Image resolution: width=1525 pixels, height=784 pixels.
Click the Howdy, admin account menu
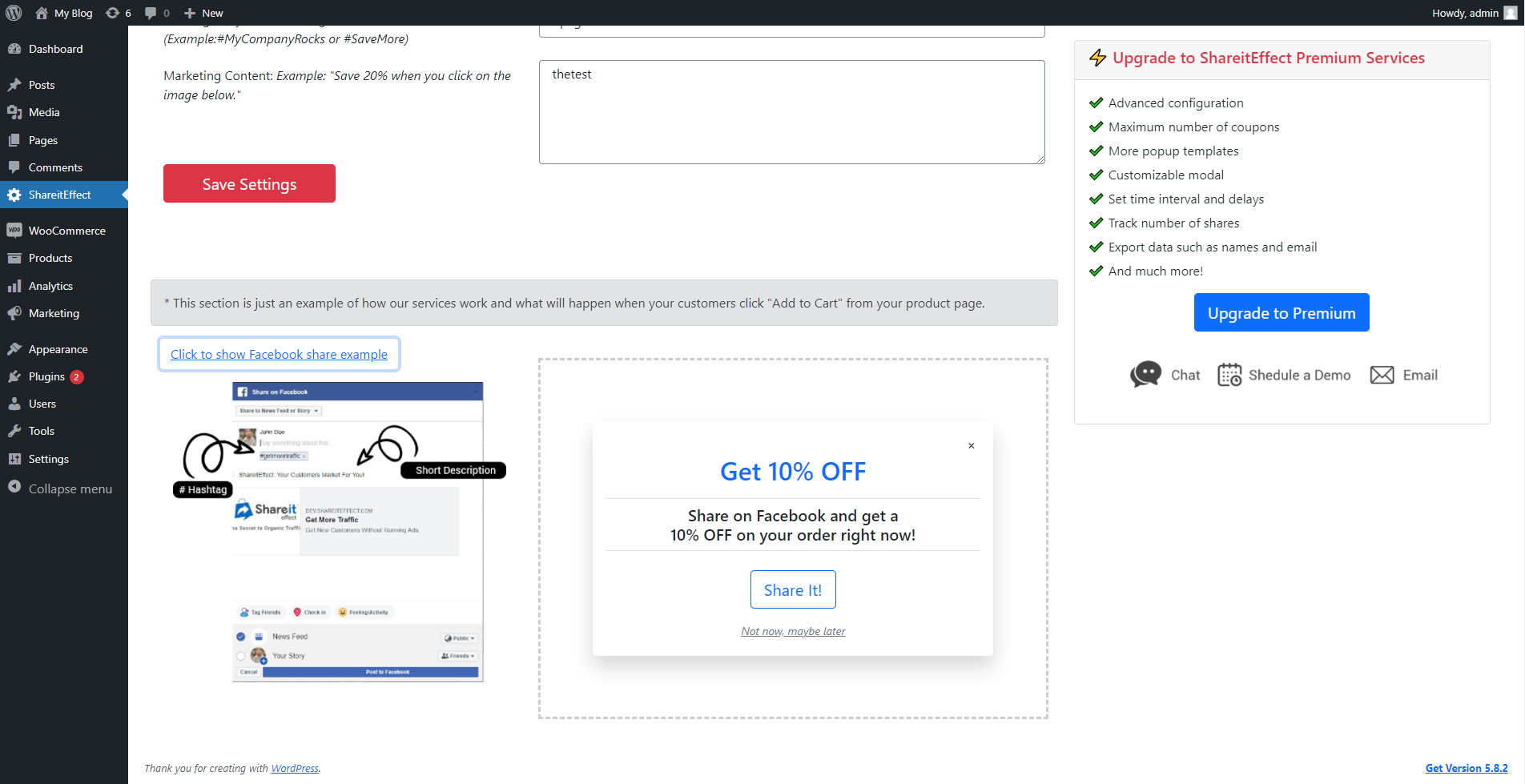1474,13
